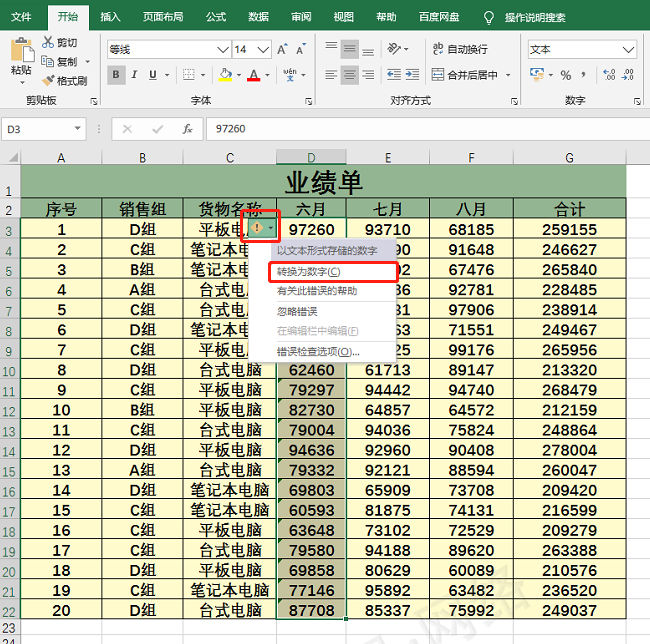The image size is (650, 644).
Task: Click Wrap Text (自动换行)
Action: click(459, 49)
